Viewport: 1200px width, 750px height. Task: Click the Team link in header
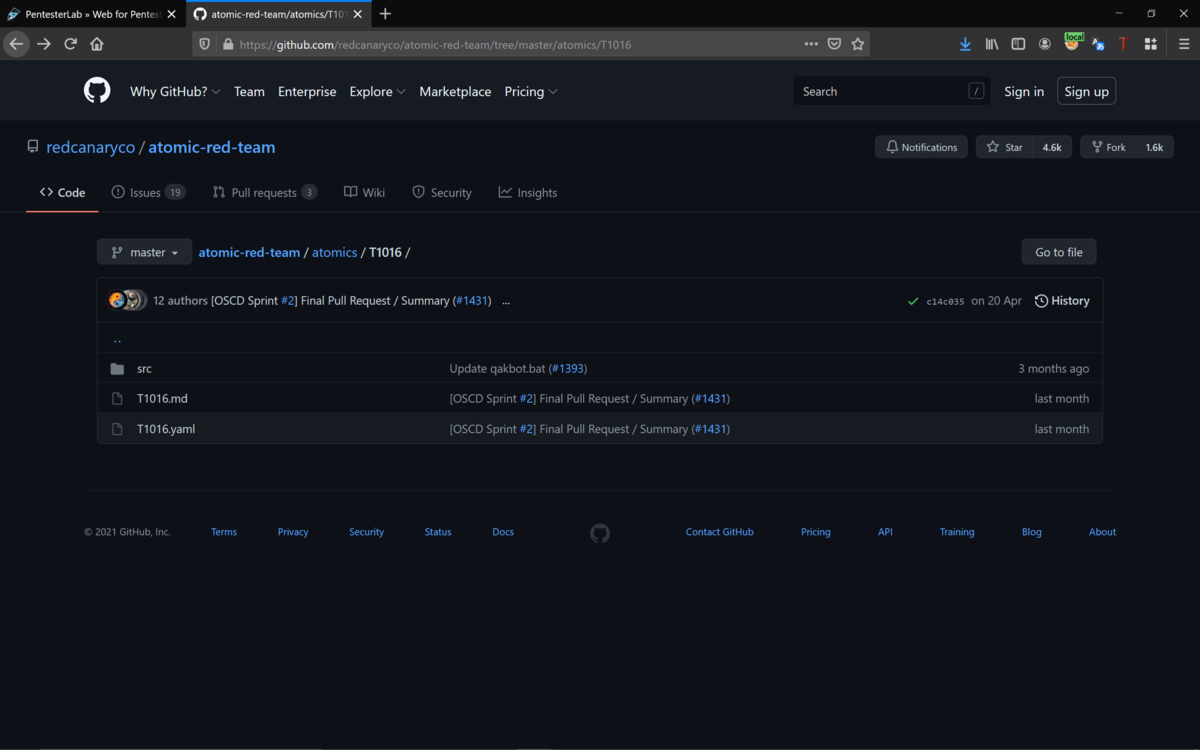(x=249, y=91)
